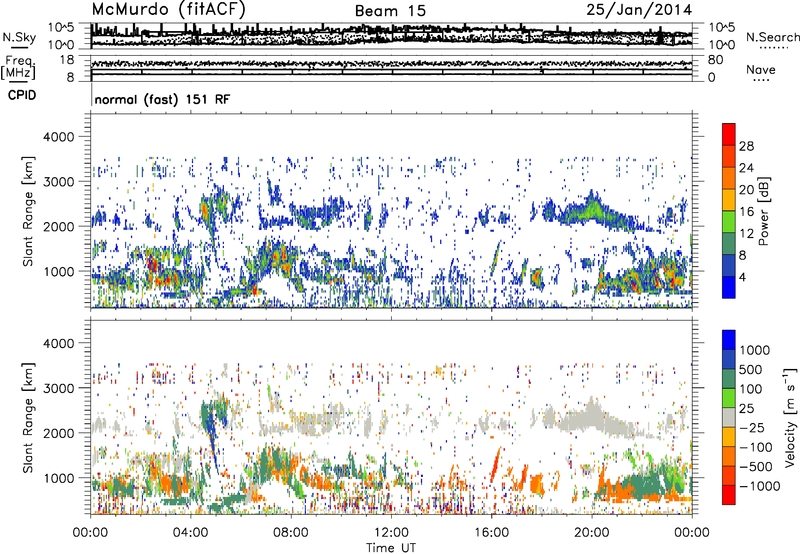This screenshot has height=554, width=800.
Task: Click the 'McMurdo (fitACF)' title text
Action: [168, 9]
